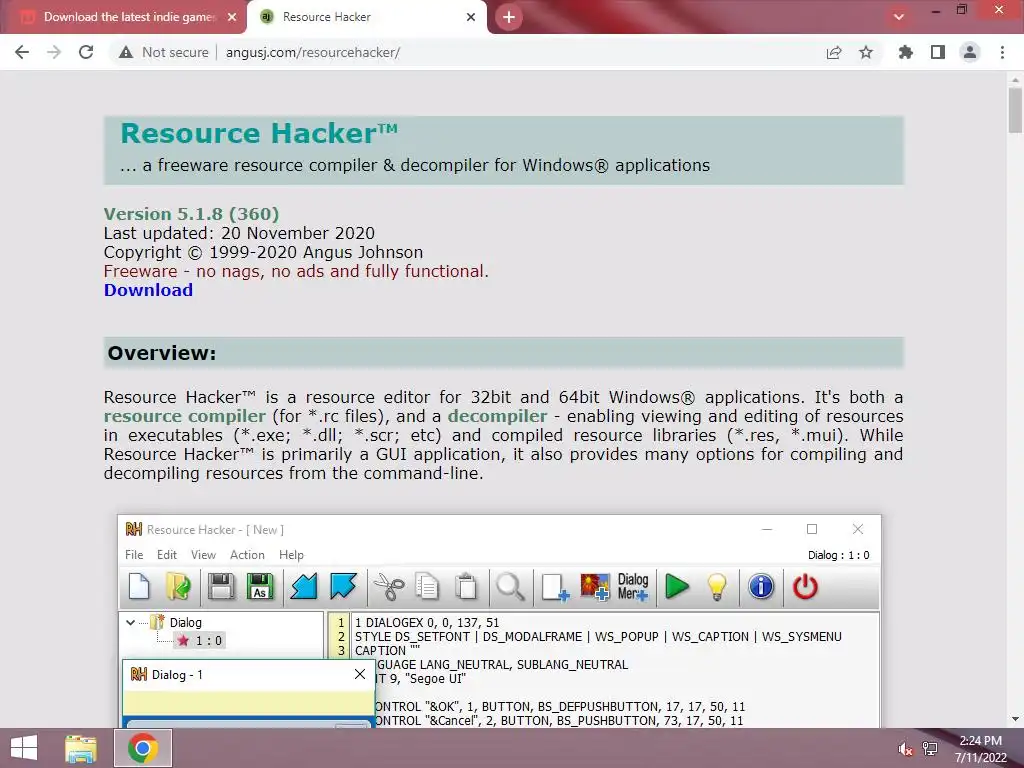The image size is (1024, 768).
Task: Collapse the Dialog tree node chevron
Action: (131, 622)
